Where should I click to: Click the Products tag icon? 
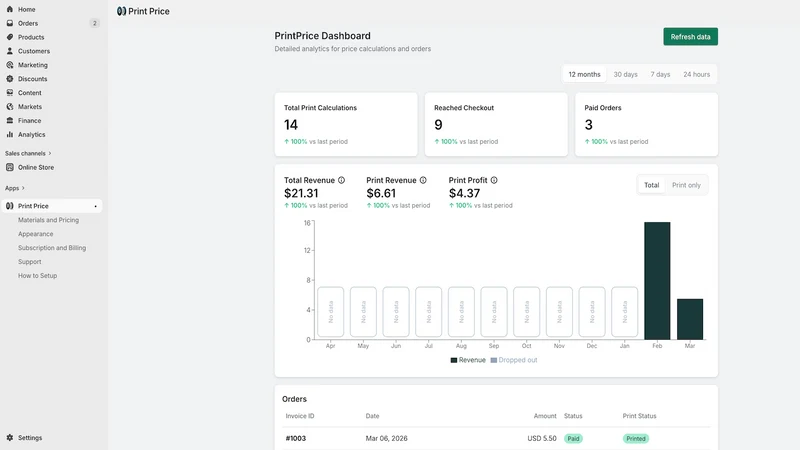coord(10,37)
